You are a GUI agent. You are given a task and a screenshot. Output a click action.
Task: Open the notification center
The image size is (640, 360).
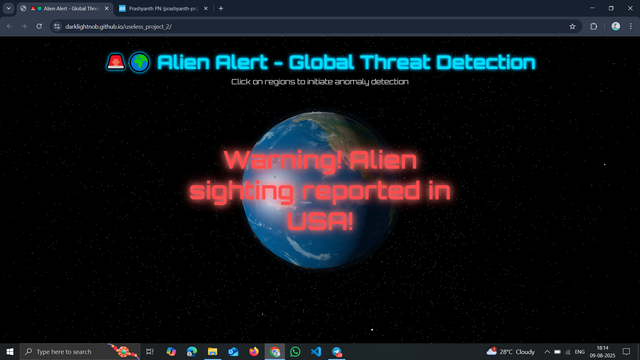point(627,351)
